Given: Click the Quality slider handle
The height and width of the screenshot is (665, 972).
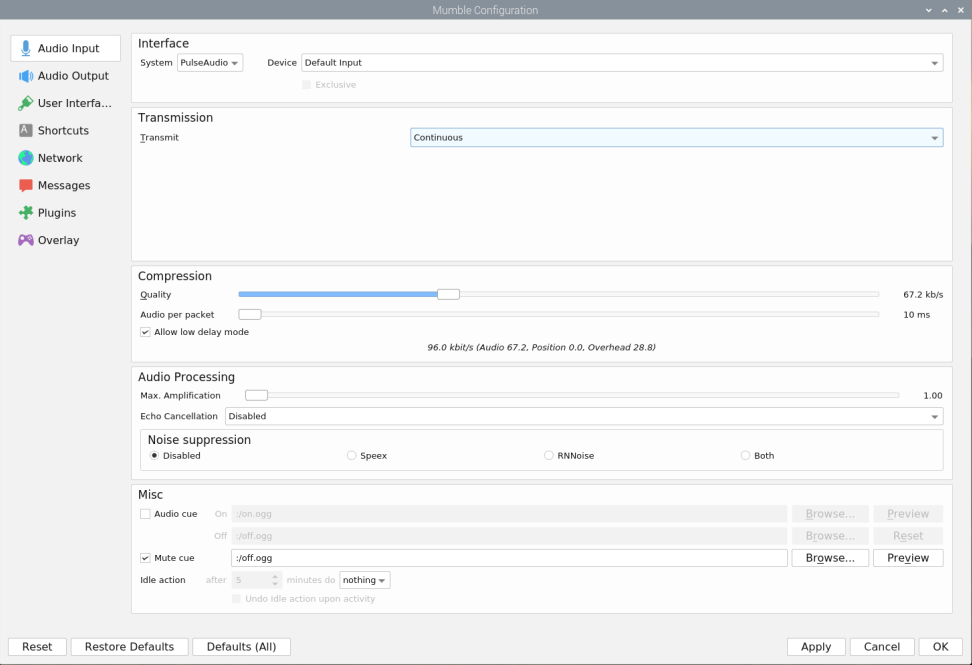Looking at the screenshot, I should (x=448, y=294).
